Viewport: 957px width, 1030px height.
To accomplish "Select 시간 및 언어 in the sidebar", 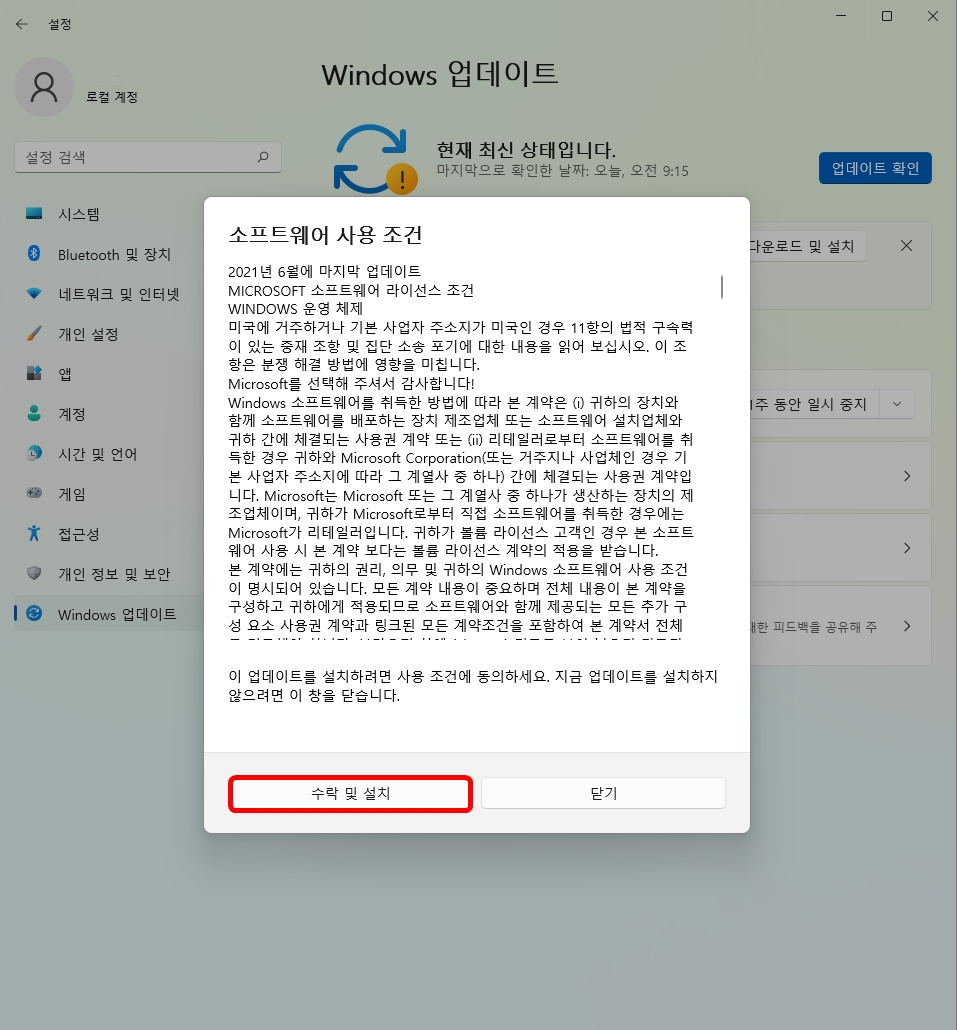I will pos(96,454).
